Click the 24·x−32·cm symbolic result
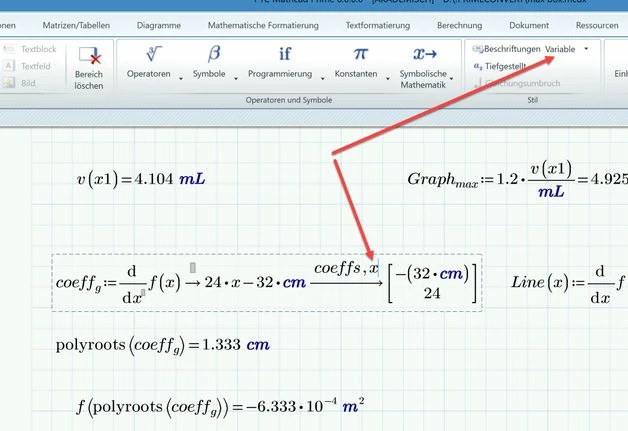Screen dimensions: 628x431 [255, 283]
